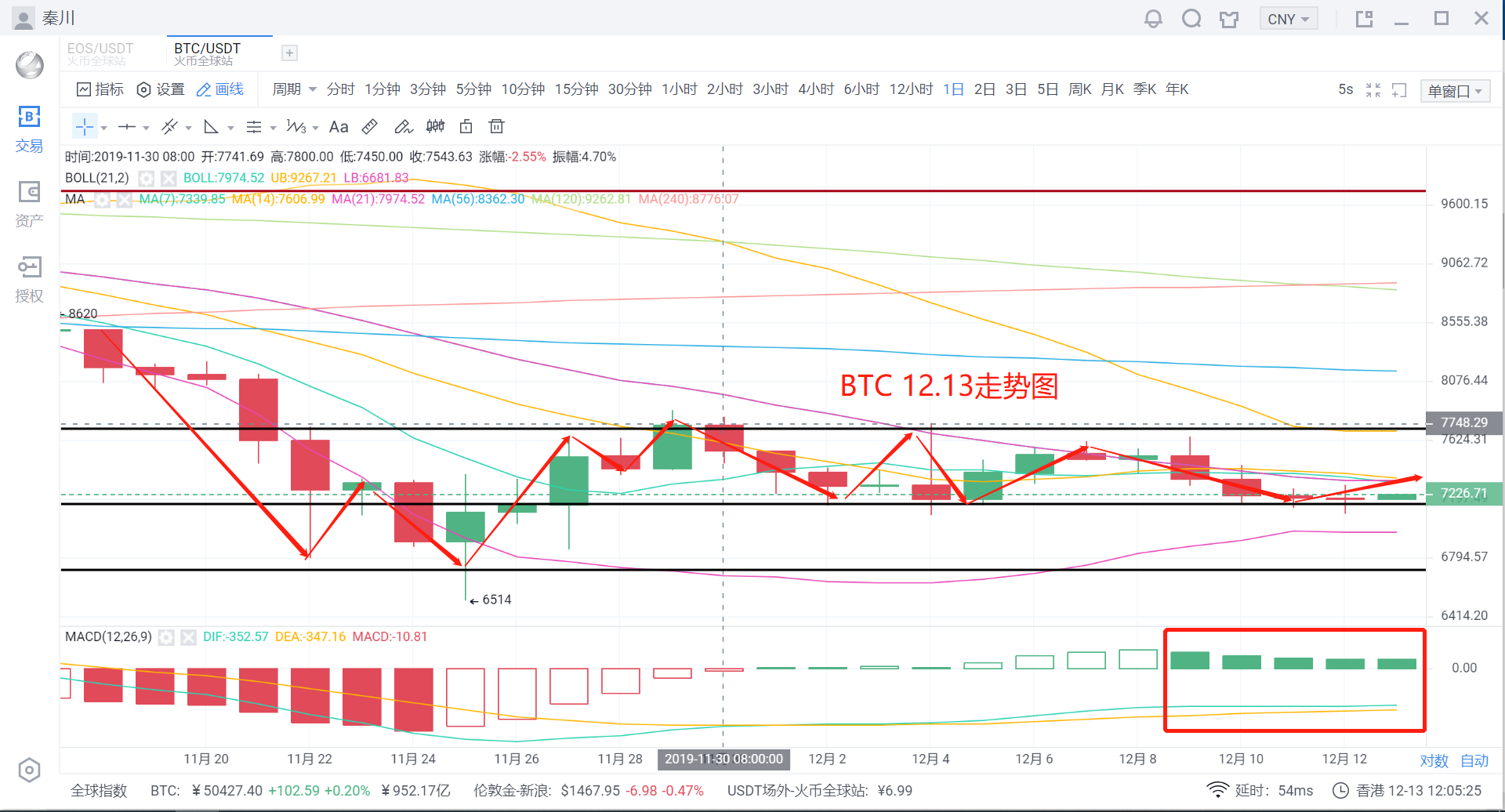Open sidebar settings hexagon icon

(x=29, y=770)
